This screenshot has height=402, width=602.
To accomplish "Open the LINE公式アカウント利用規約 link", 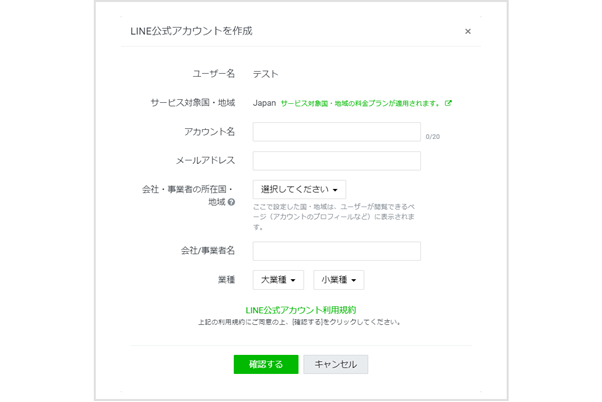I will pos(301,310).
